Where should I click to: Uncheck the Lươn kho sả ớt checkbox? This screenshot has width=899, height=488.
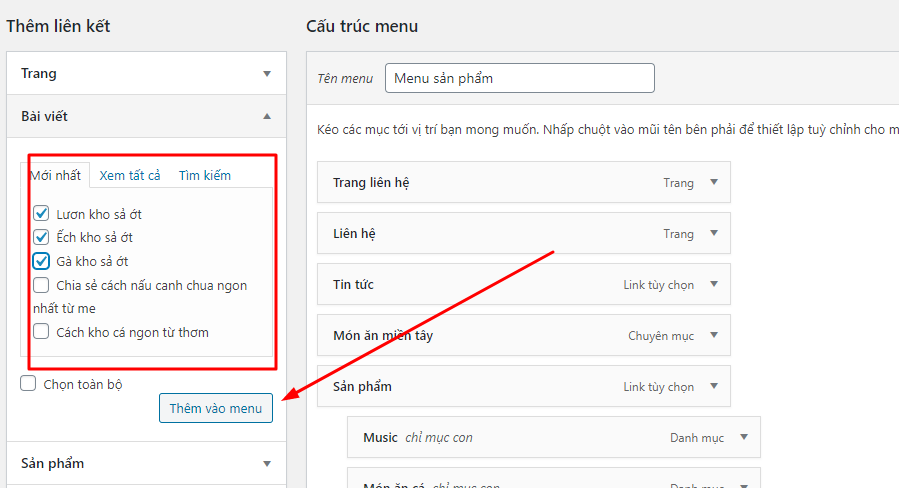click(41, 213)
